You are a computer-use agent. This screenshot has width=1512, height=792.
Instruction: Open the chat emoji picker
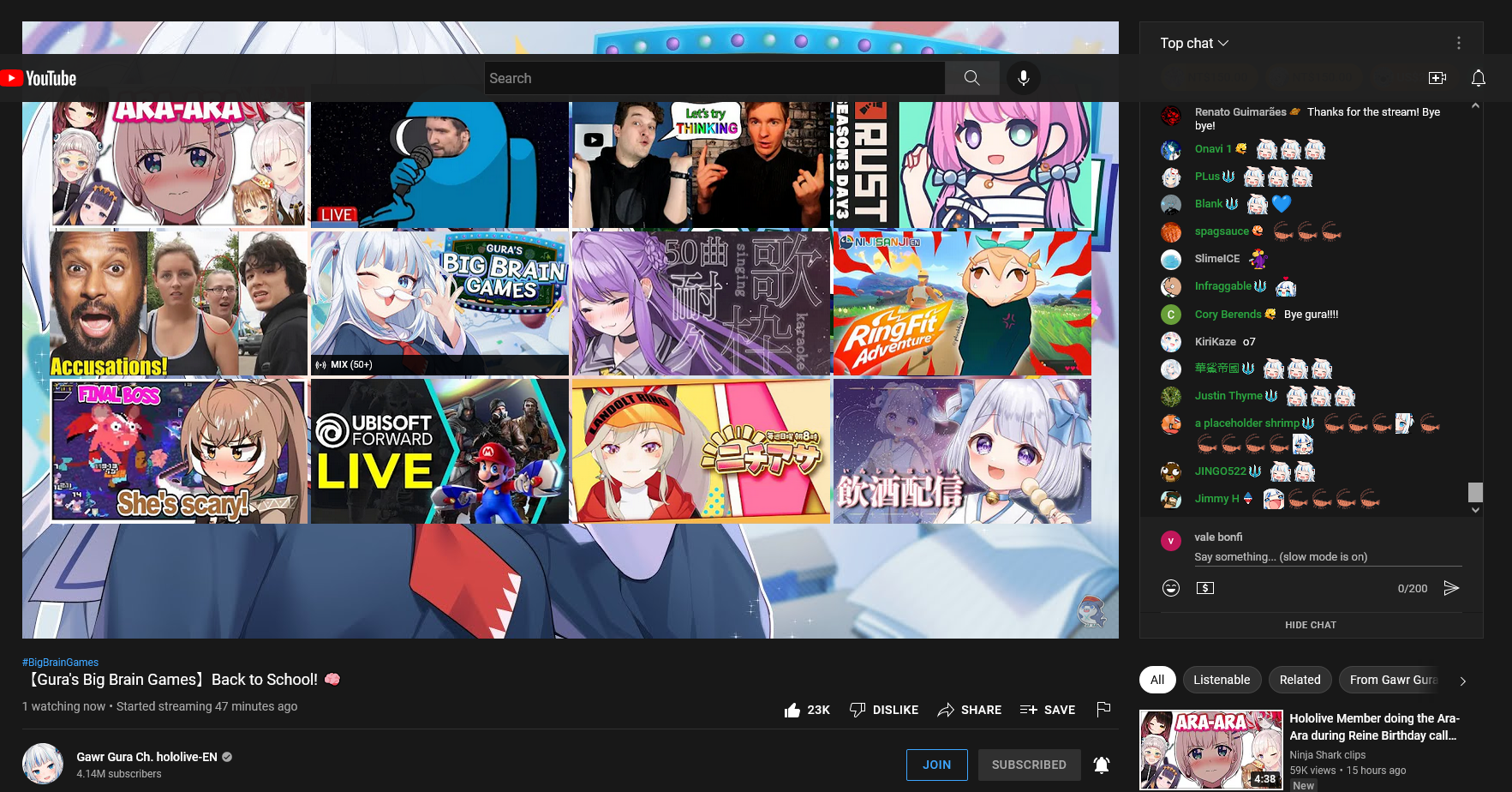pos(1171,588)
